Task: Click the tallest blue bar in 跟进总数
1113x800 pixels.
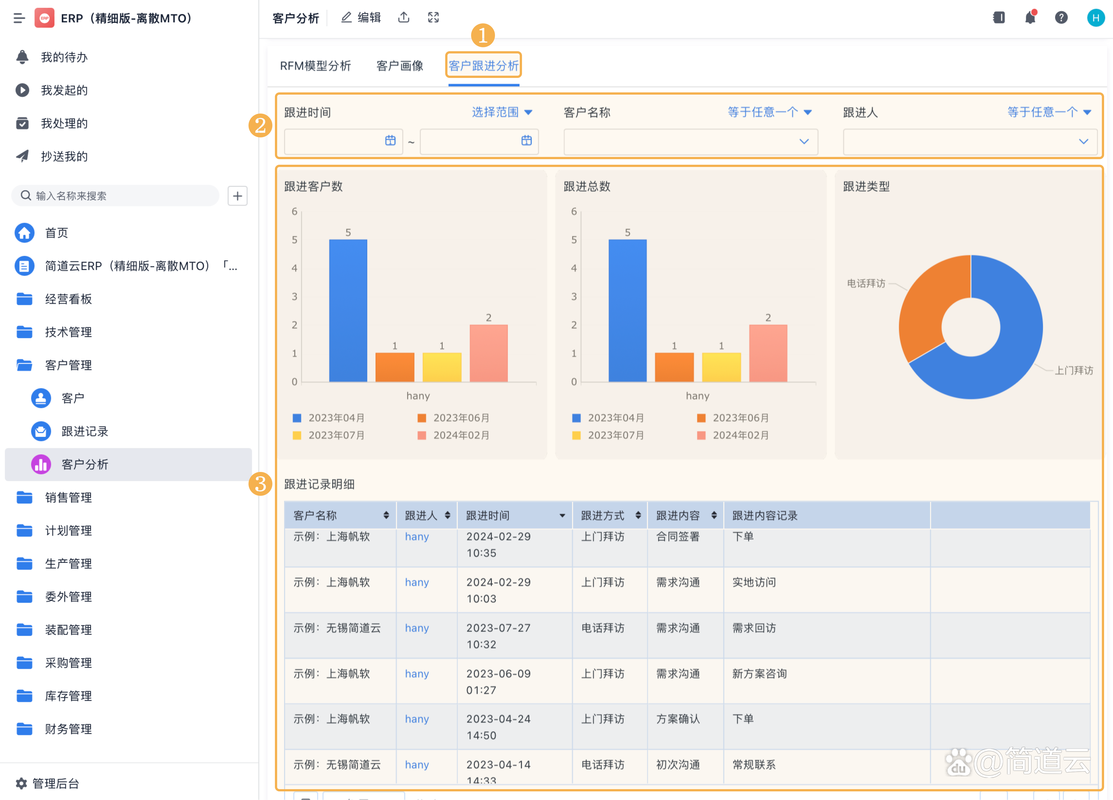Action: (627, 311)
